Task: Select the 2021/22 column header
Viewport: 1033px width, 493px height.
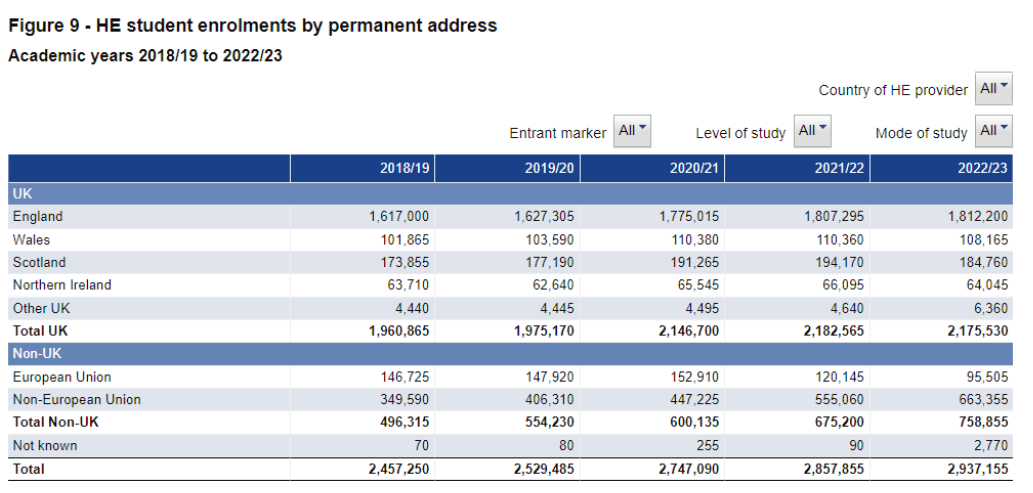Action: 839,169
